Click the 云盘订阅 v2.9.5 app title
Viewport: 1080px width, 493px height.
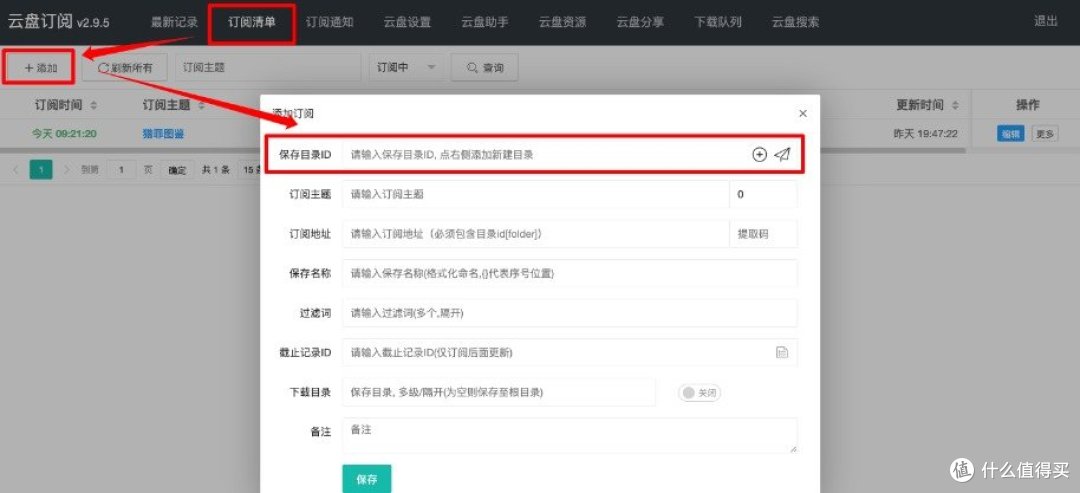click(x=58, y=21)
